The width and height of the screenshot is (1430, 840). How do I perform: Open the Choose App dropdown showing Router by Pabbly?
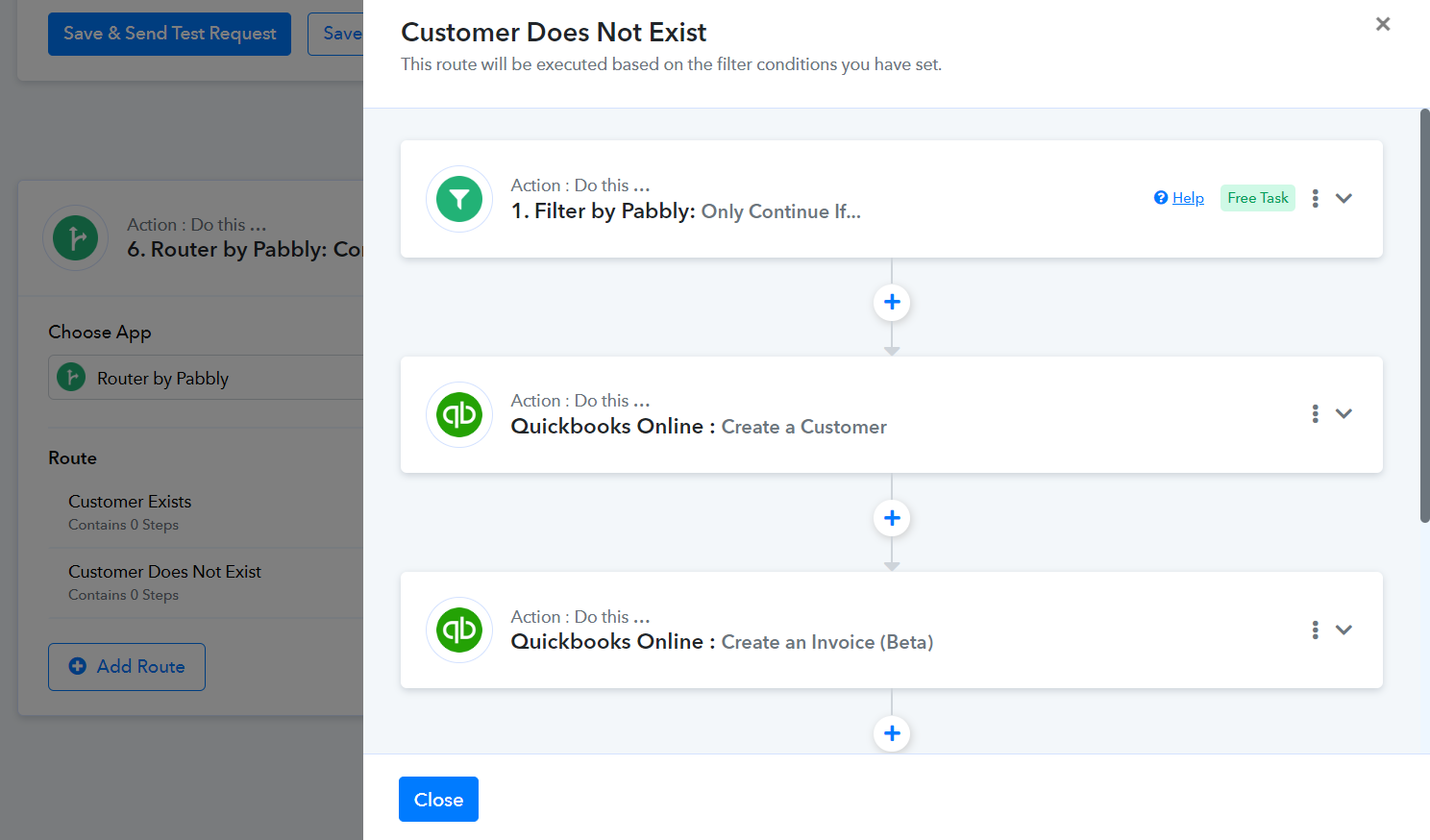(206, 378)
